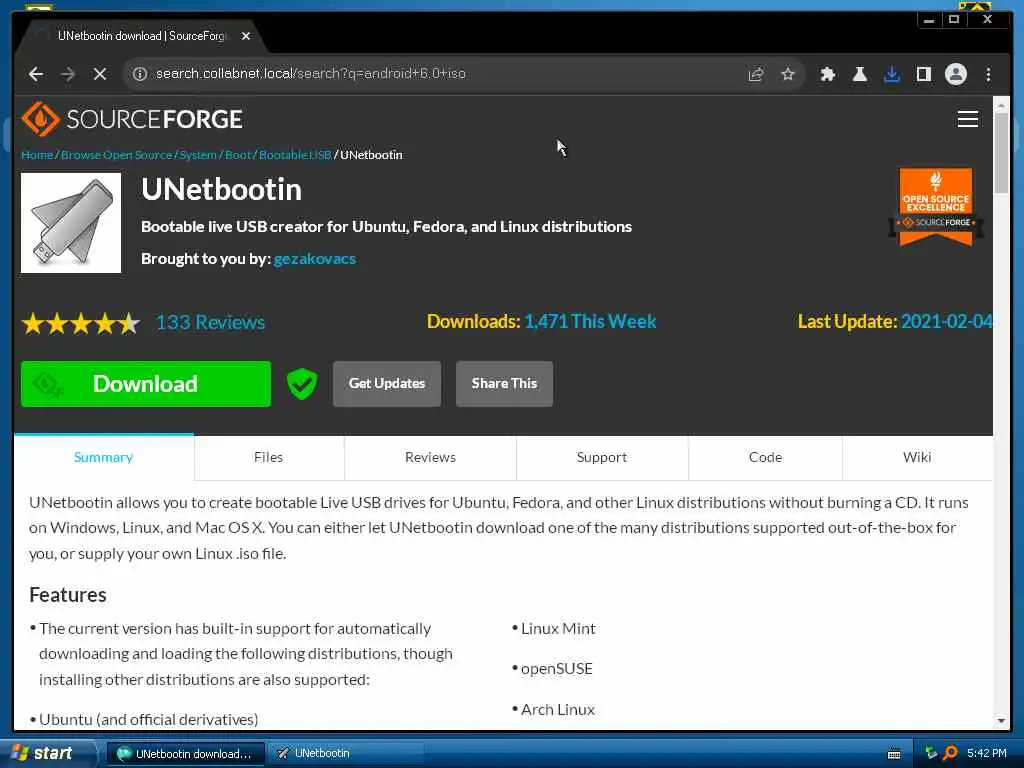The height and width of the screenshot is (768, 1024).
Task: Open Chrome Labs flask icon
Action: tap(859, 74)
